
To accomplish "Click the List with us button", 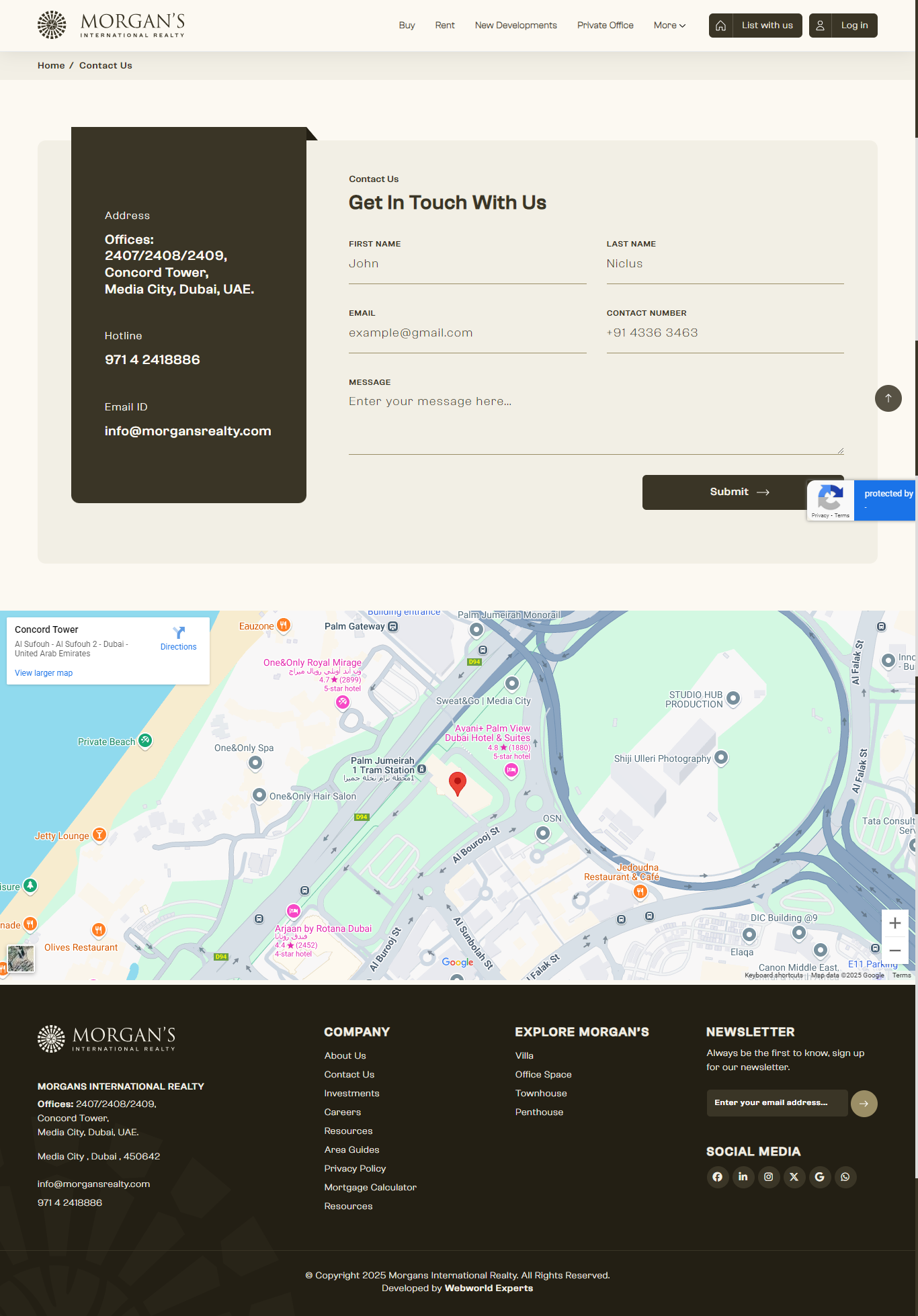I will [755, 26].
